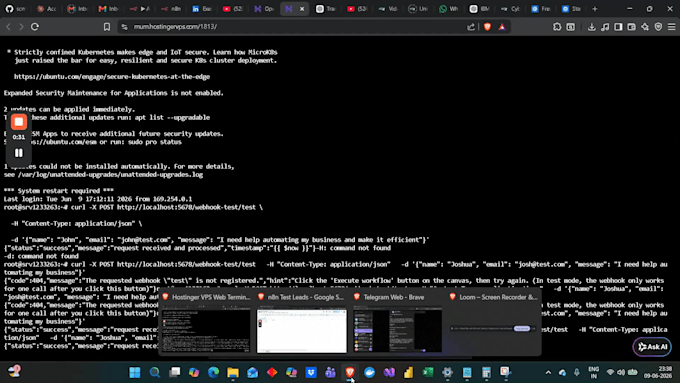Switch to the LinkedIn tab

click(x=202, y=9)
